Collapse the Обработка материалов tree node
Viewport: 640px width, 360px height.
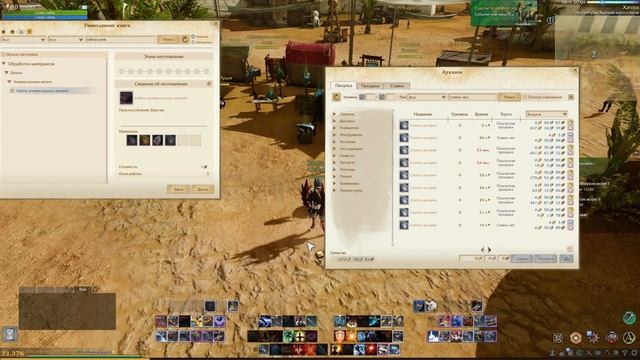(x=4, y=64)
